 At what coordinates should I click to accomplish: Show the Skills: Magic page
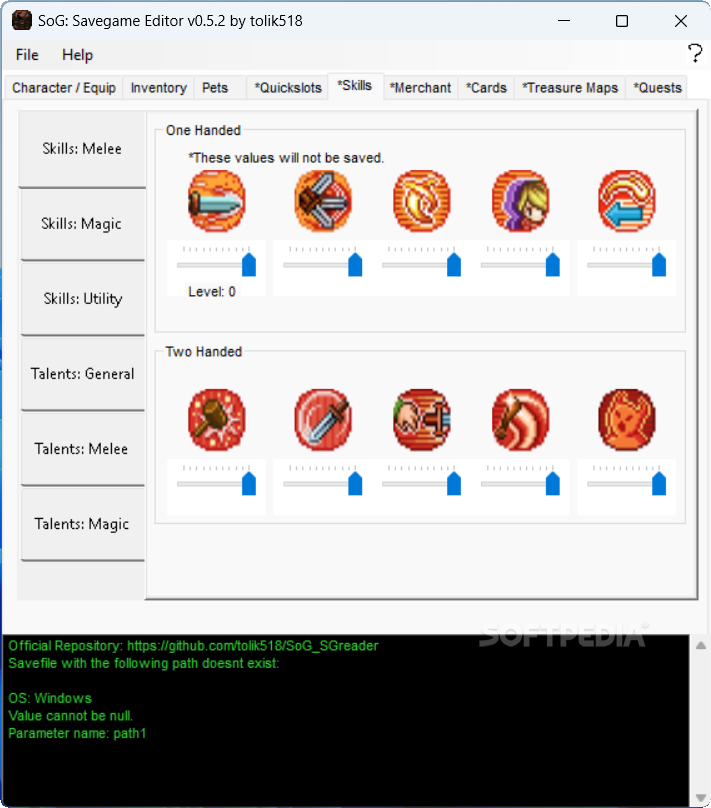coord(82,224)
